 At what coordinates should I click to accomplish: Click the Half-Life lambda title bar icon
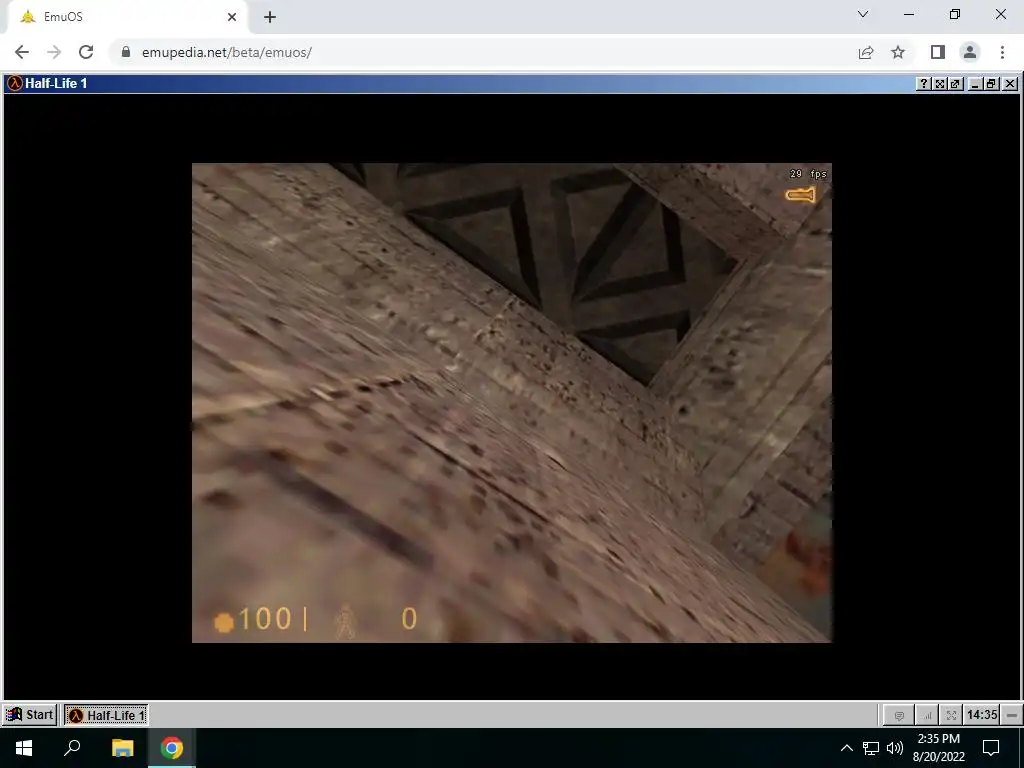(14, 84)
